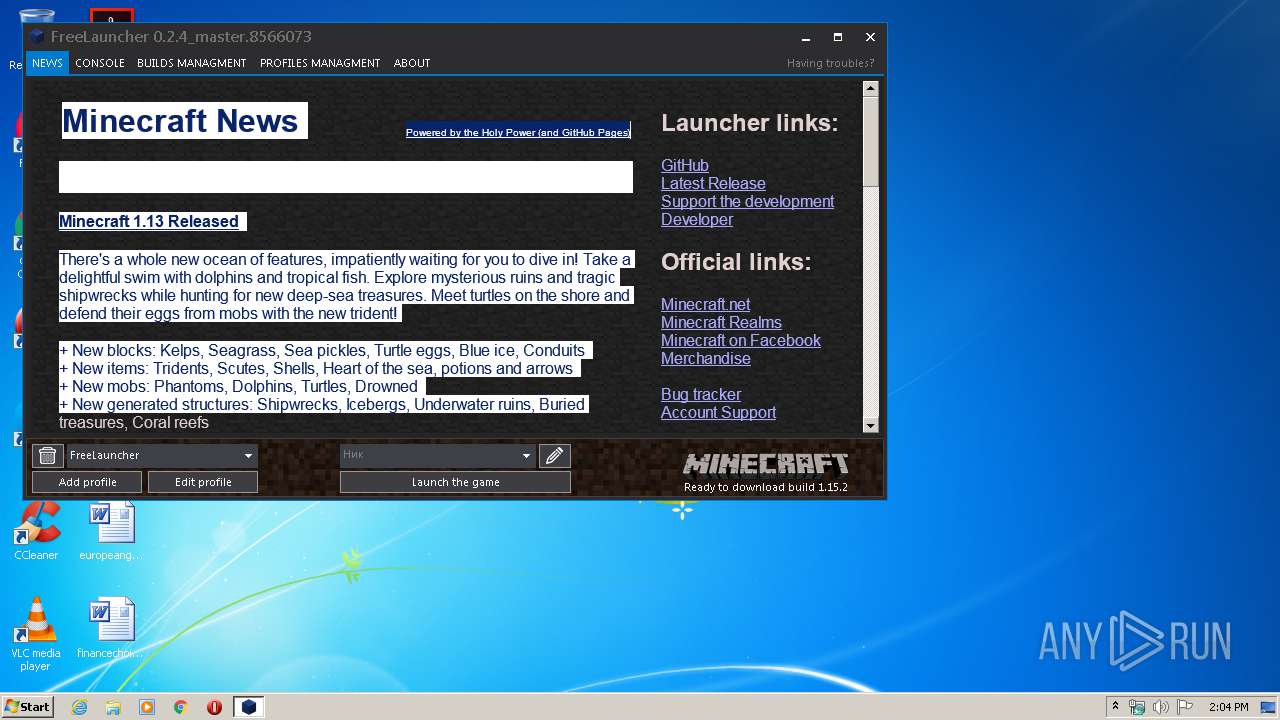Click the Edit profile button
The height and width of the screenshot is (720, 1280).
pyautogui.click(x=203, y=482)
